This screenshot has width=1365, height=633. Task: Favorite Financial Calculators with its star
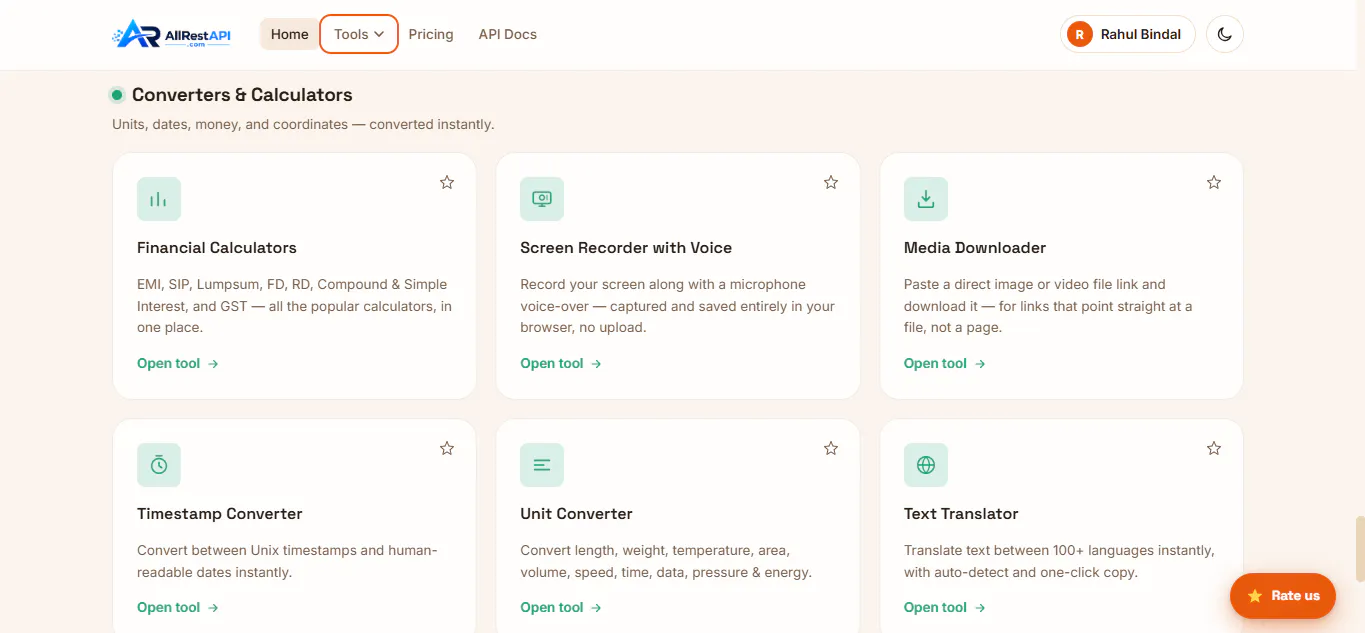447,182
